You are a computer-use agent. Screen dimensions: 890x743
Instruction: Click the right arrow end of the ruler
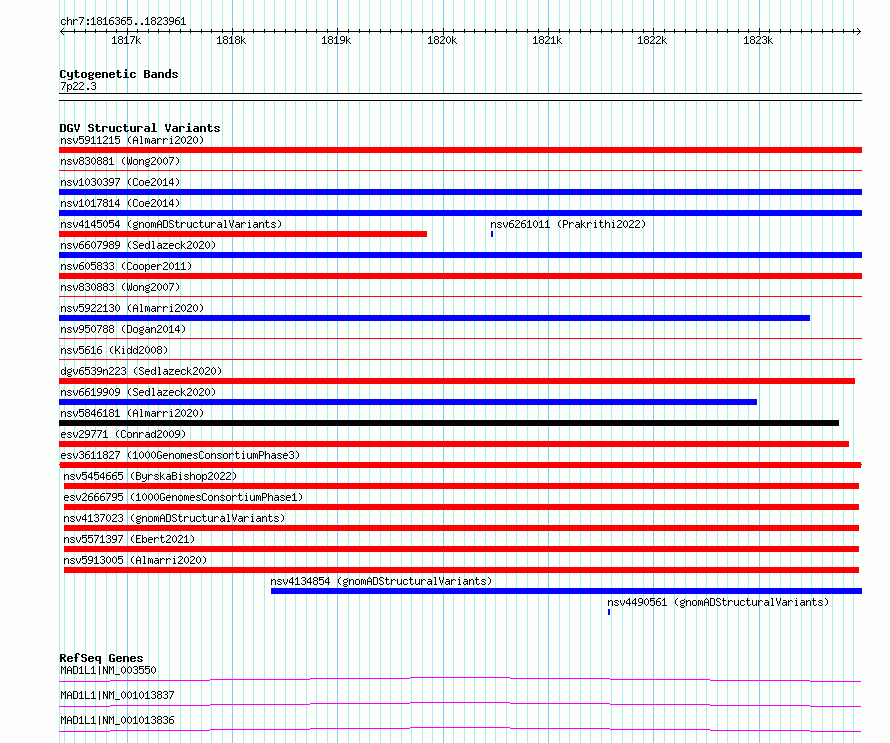coord(859,31)
